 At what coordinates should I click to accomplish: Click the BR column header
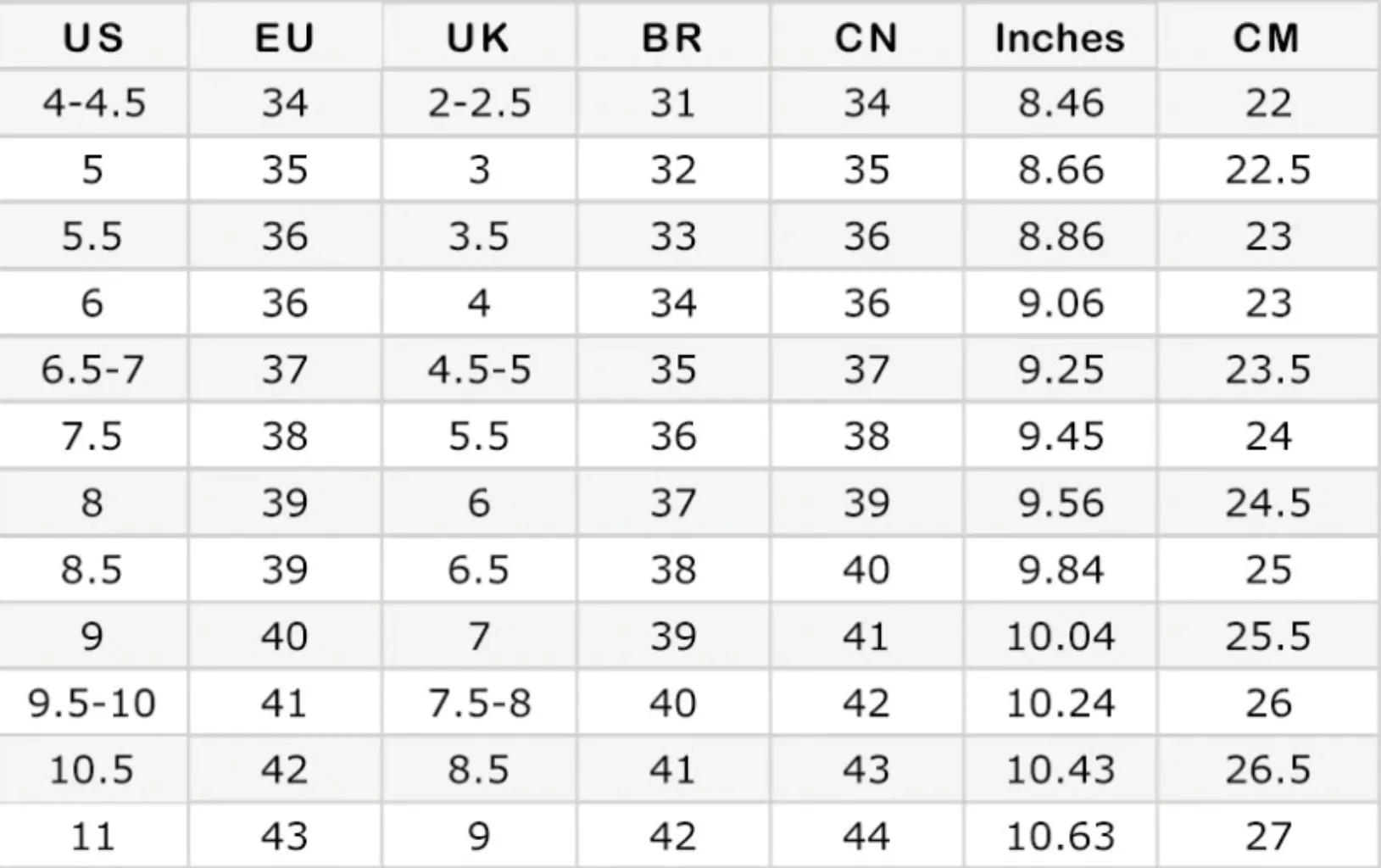672,37
